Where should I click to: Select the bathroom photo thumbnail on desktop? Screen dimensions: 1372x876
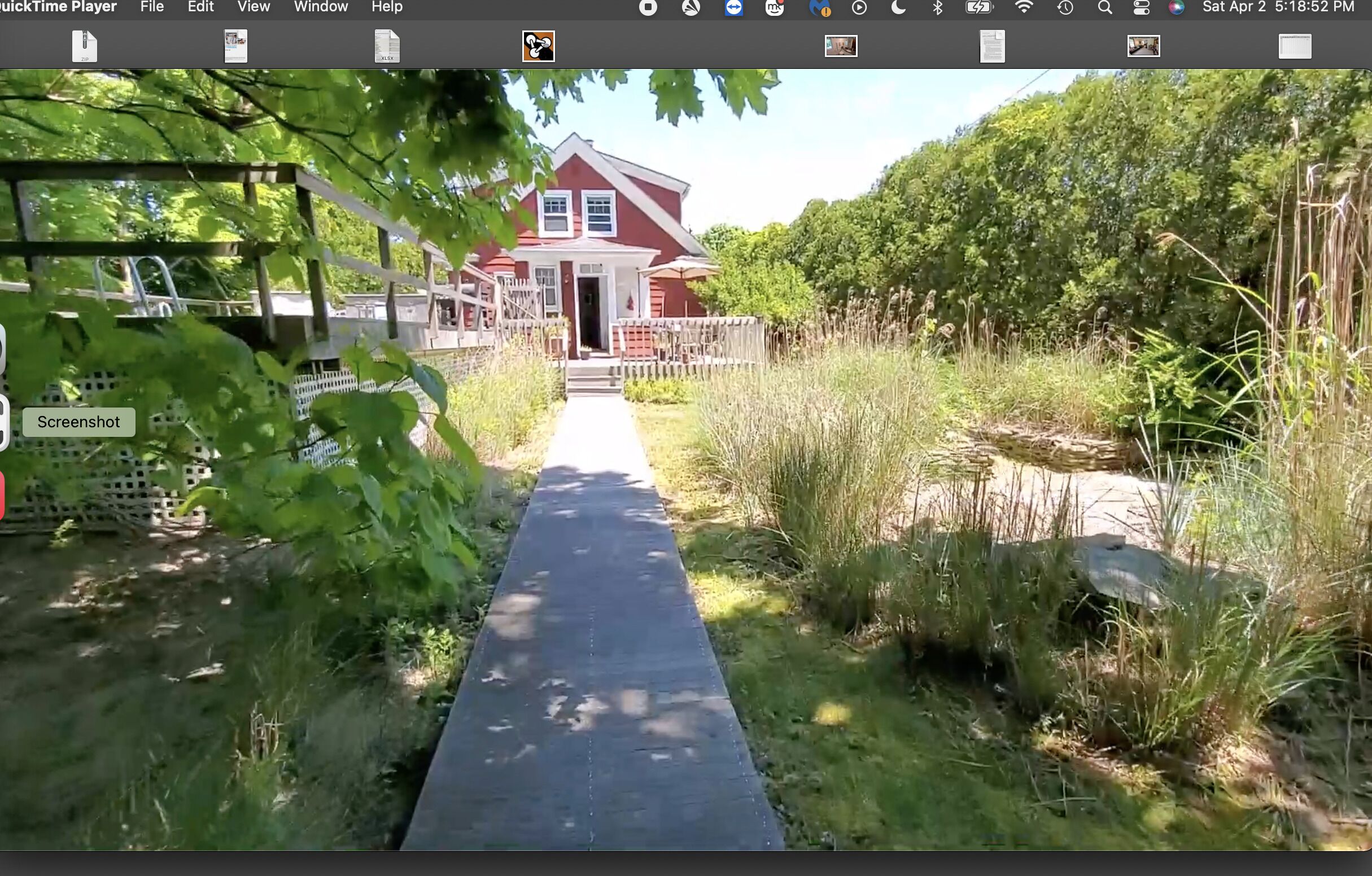pos(841,46)
